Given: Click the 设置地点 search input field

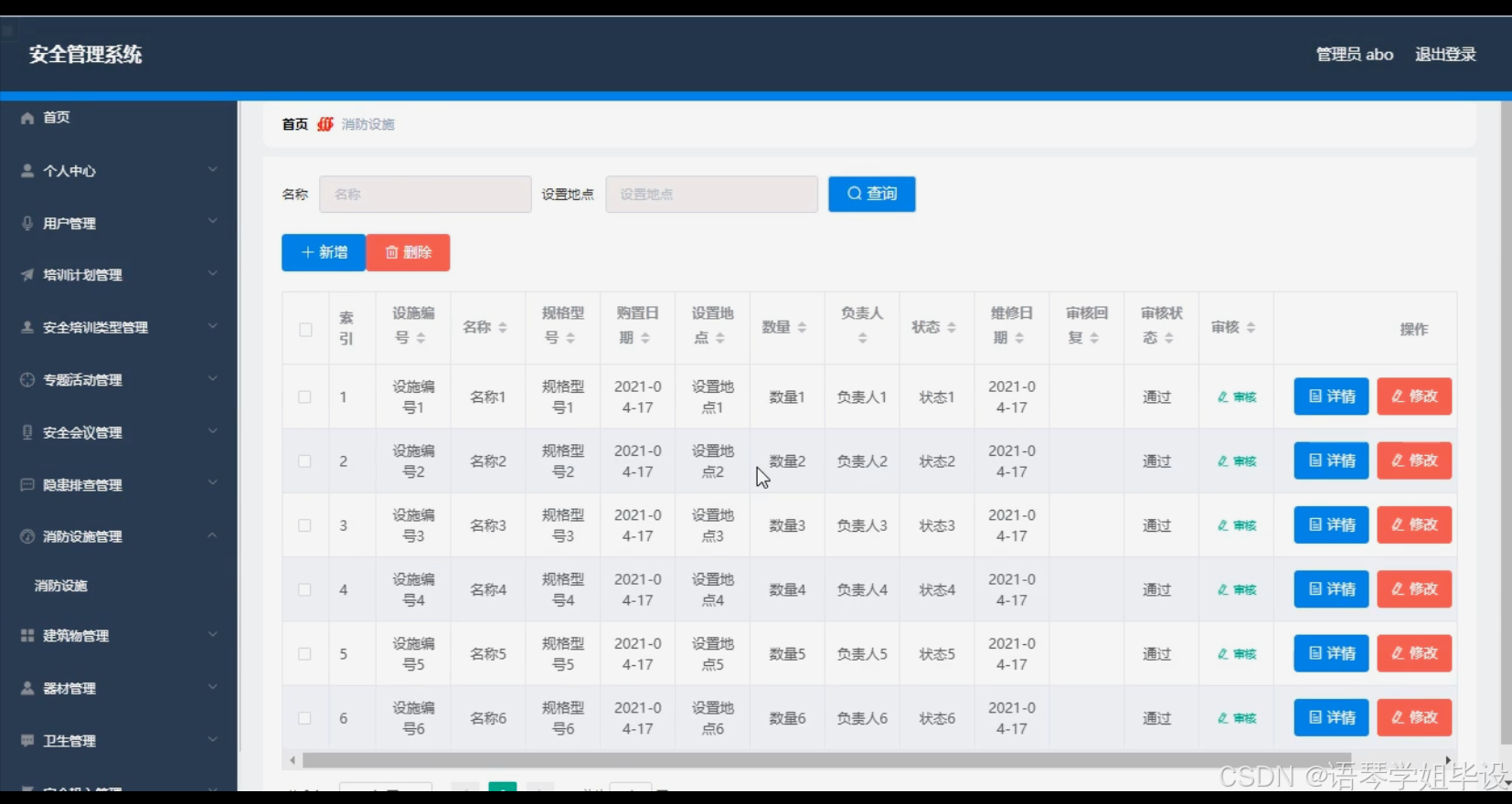Looking at the screenshot, I should (711, 195).
